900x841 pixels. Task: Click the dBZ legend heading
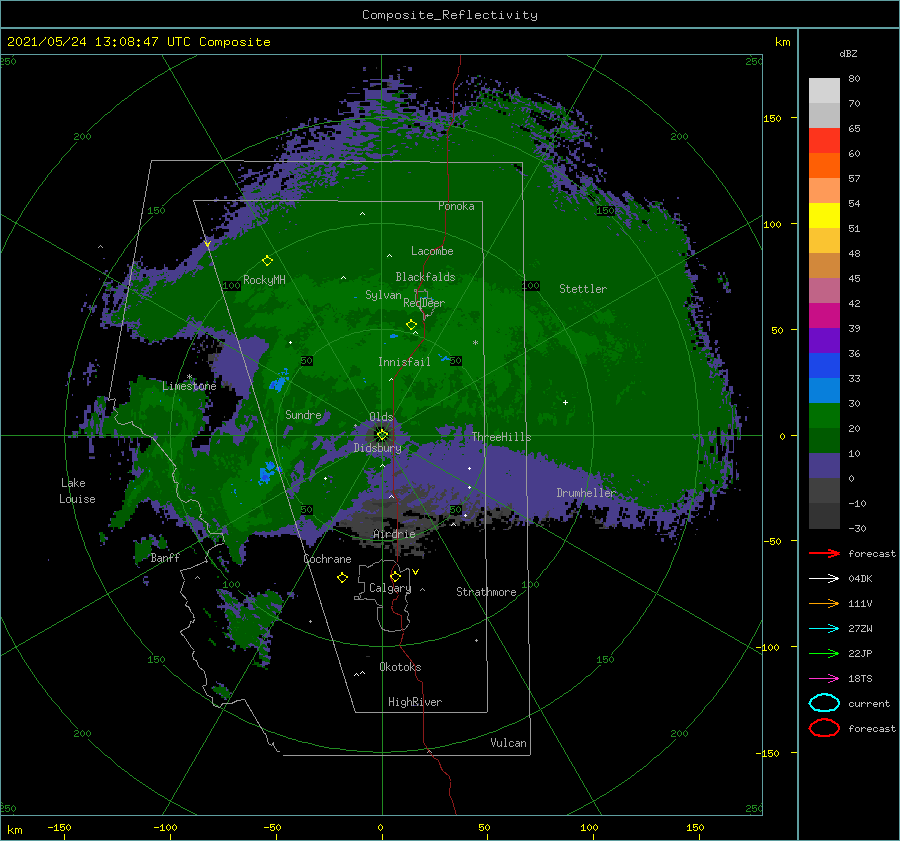[x=848, y=53]
